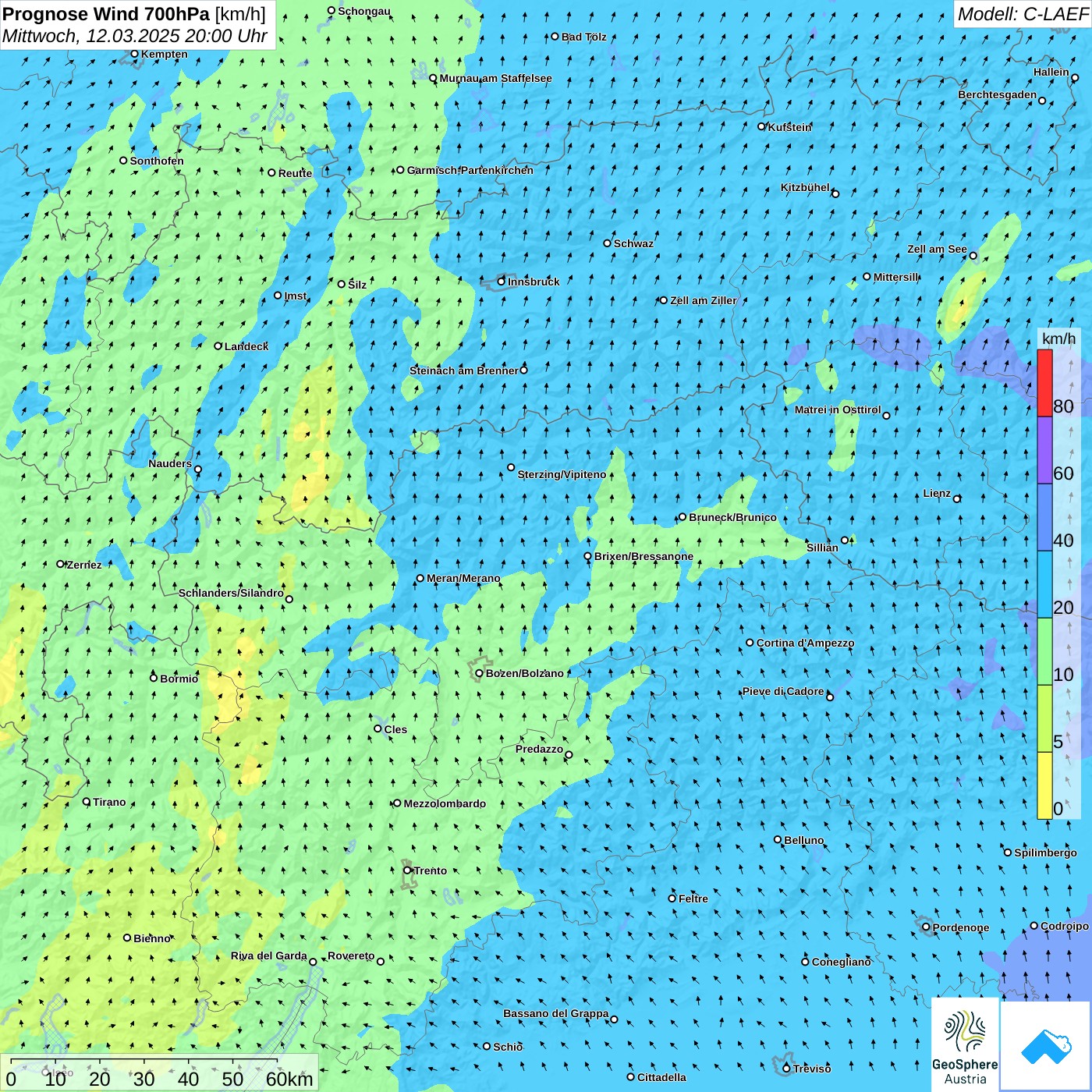The width and height of the screenshot is (1092, 1092).
Task: Click the 'Prognose Wind 700hPa' title
Action: click(x=106, y=14)
